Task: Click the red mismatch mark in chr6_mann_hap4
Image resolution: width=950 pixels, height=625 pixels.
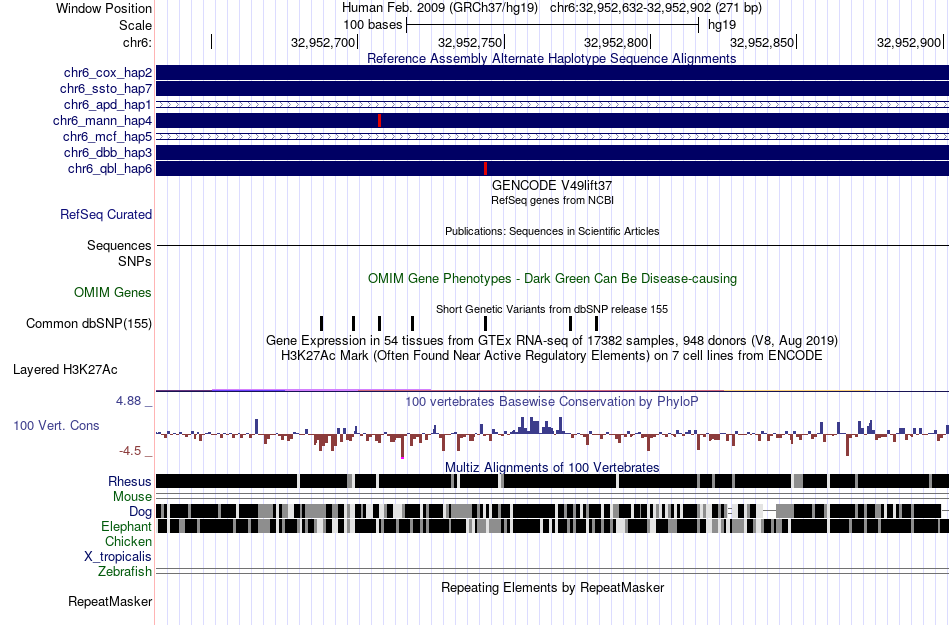Action: point(379,121)
